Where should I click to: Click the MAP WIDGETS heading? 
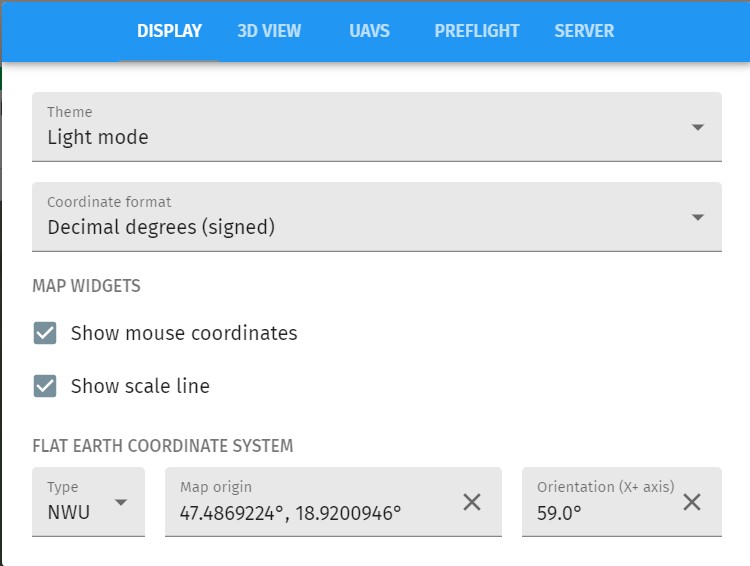(x=87, y=286)
